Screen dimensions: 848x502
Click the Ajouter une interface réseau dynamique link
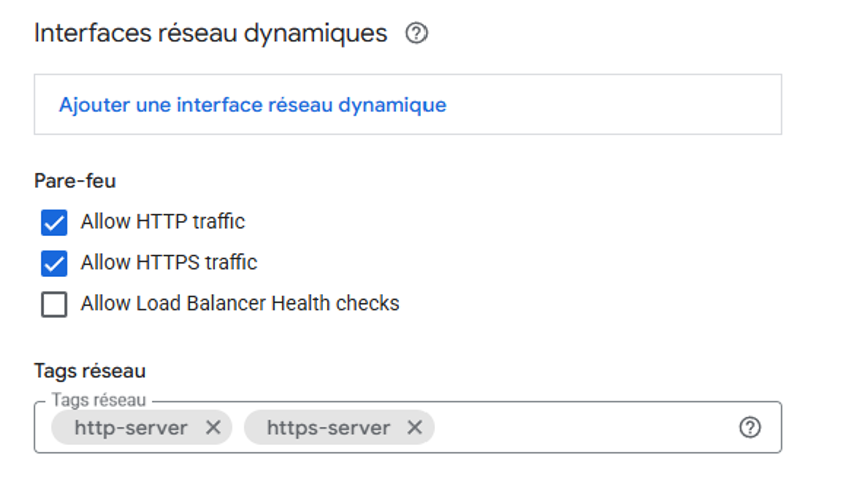(x=252, y=105)
